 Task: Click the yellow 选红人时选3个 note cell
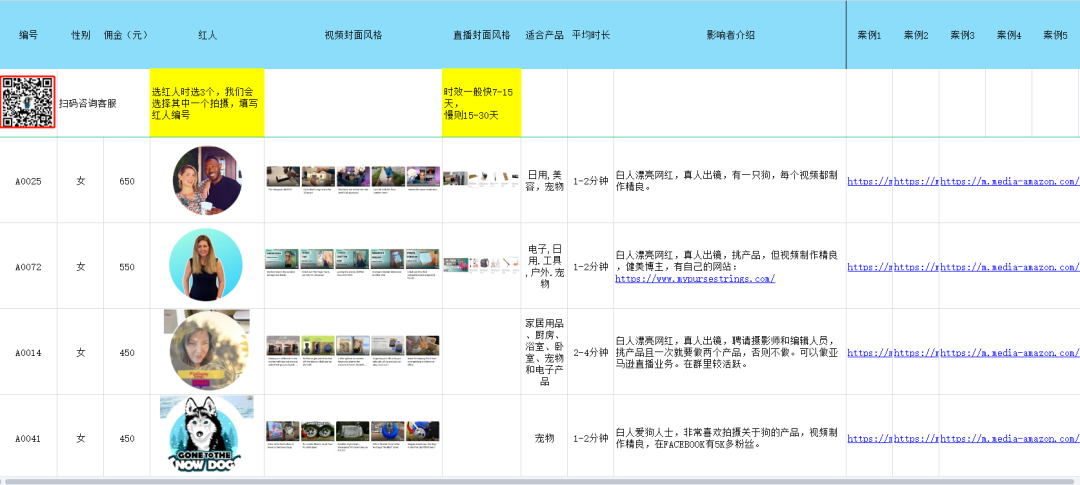click(x=207, y=103)
